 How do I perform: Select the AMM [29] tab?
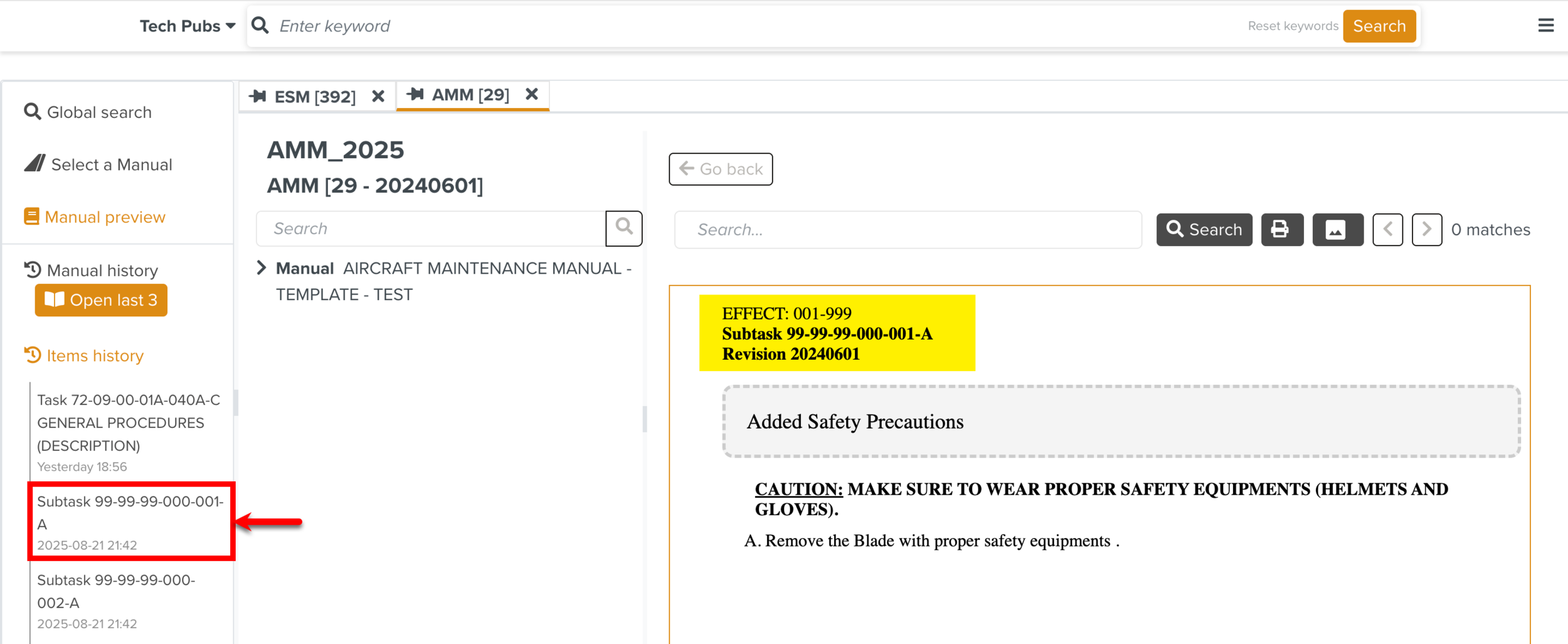pos(470,95)
